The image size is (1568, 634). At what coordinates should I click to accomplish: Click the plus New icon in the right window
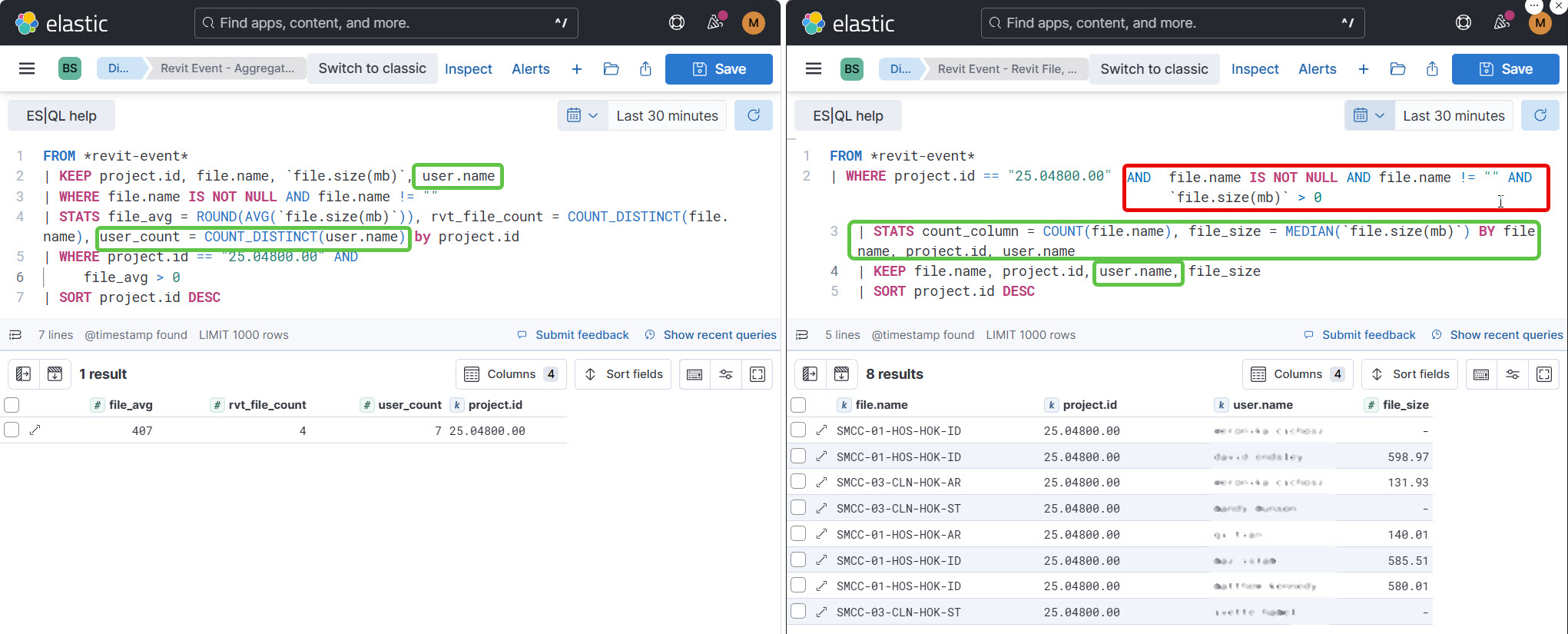click(1364, 69)
